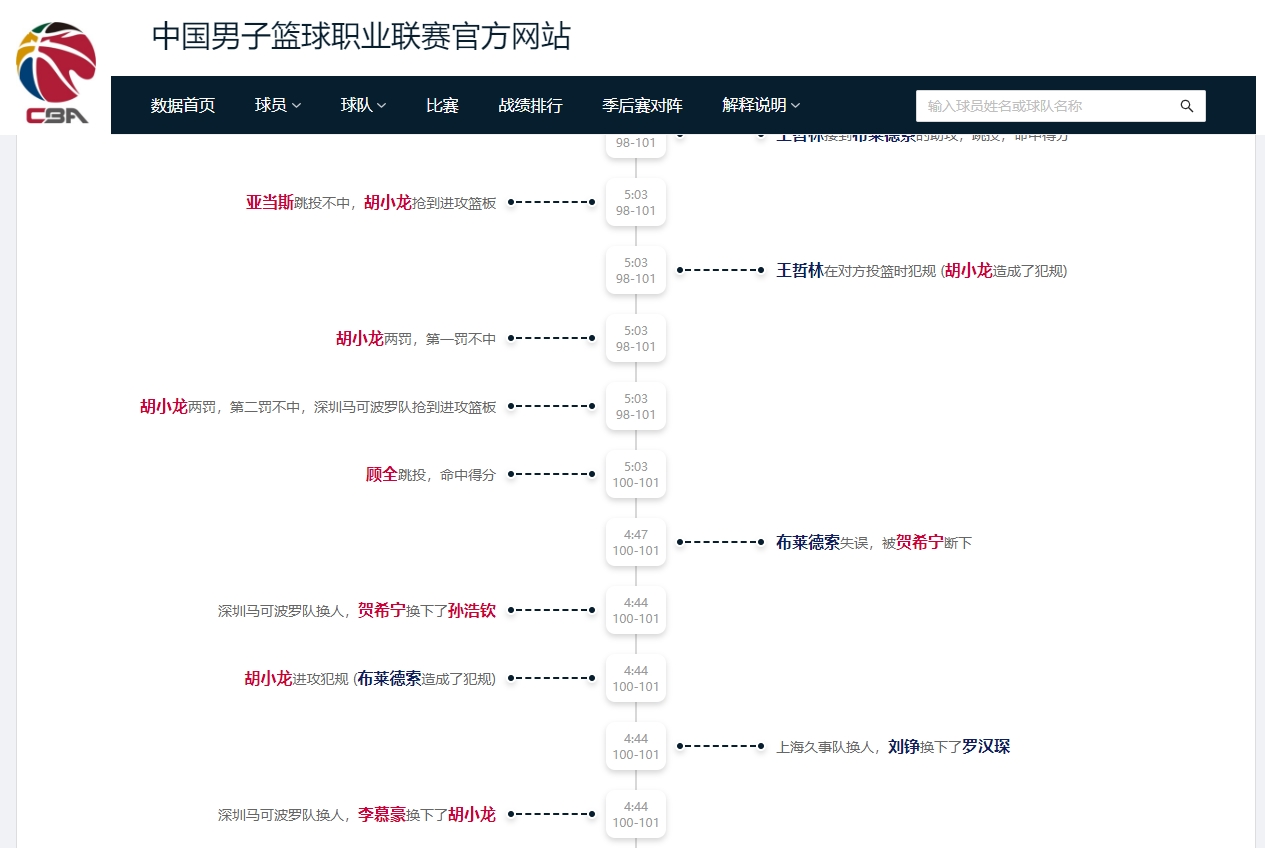The width and height of the screenshot is (1265, 848).
Task: Open the 比赛 menu item
Action: [x=442, y=105]
